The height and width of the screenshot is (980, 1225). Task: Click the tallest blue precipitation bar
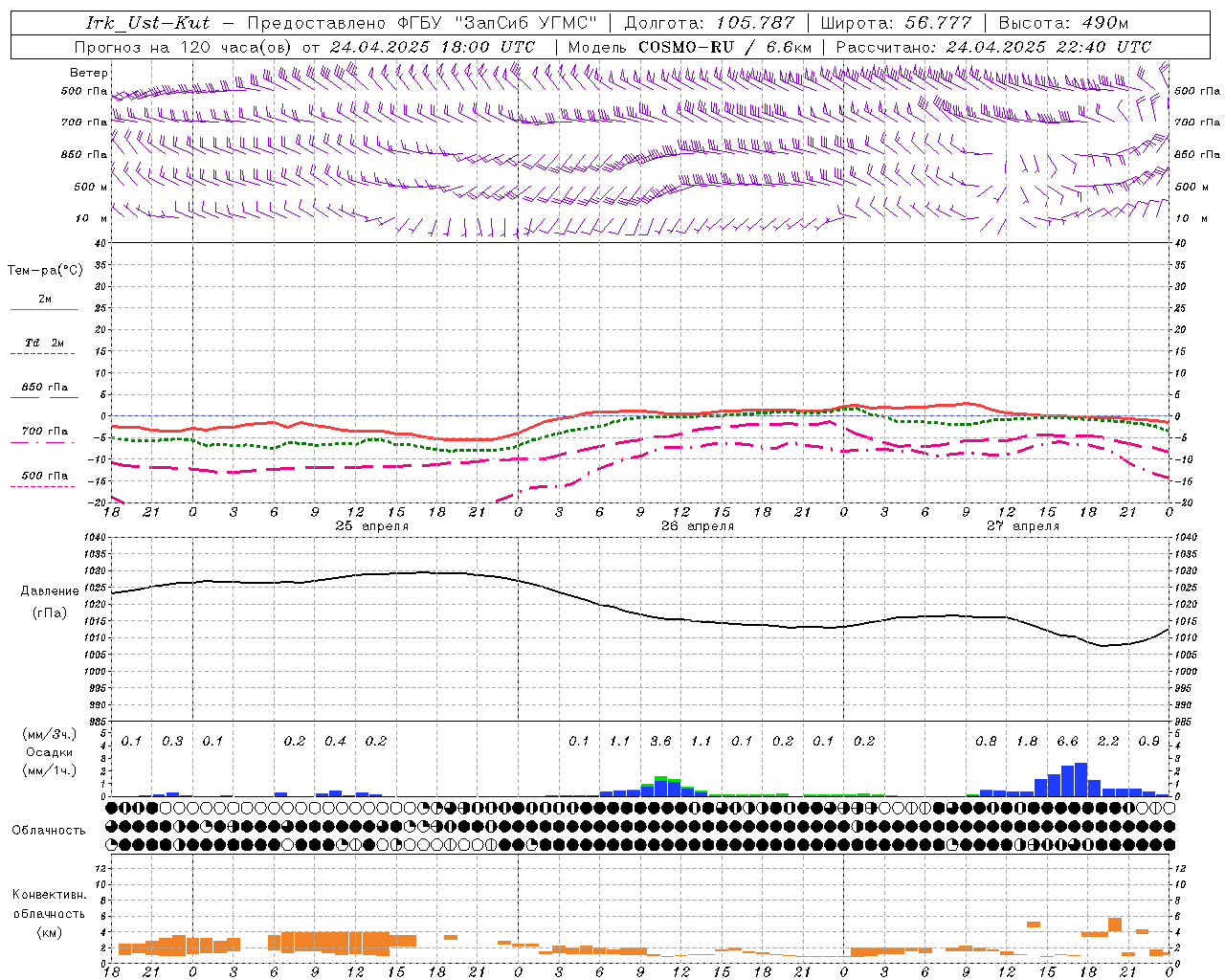(x=1081, y=779)
